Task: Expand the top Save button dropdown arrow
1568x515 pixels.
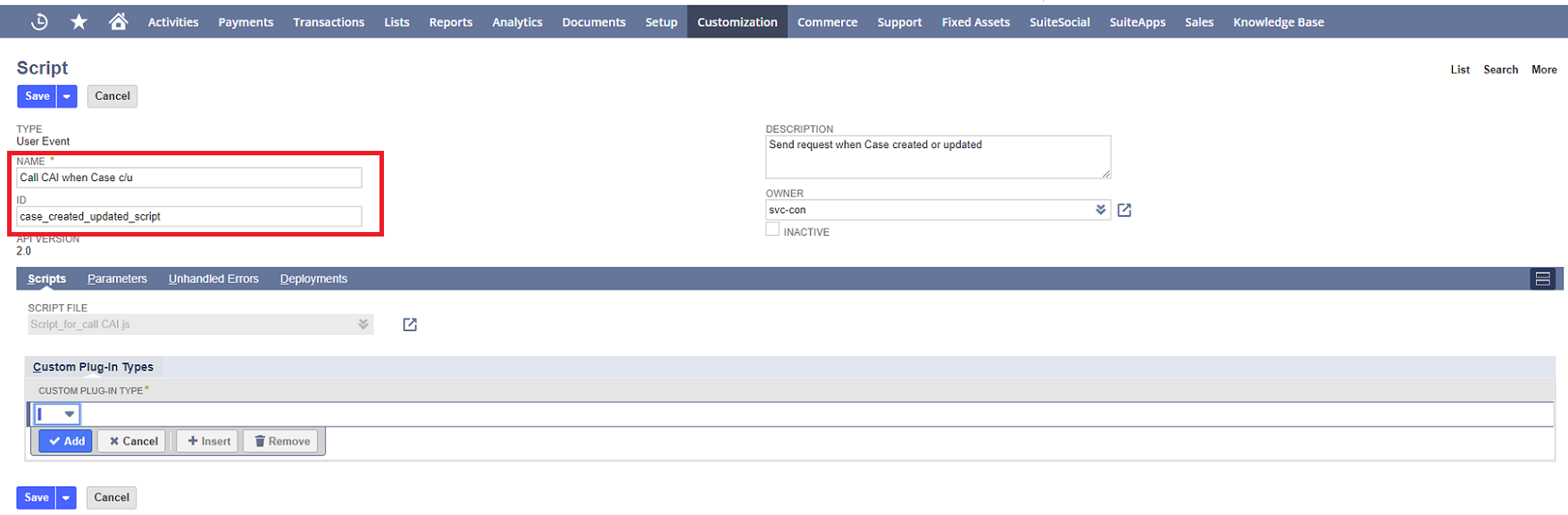Action: [67, 96]
